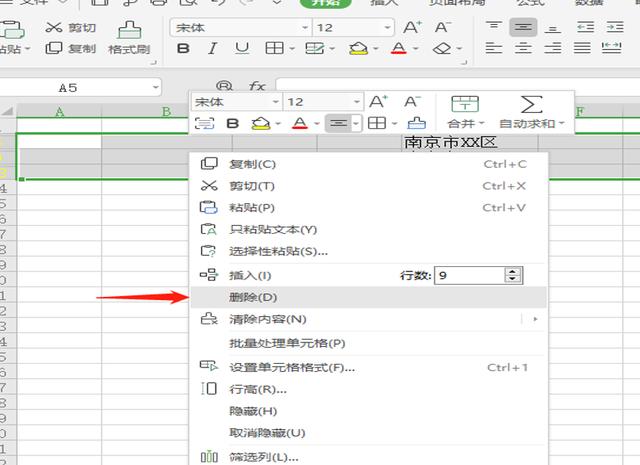Screen dimensions: 640x465
Task: Activate the Format Painter (格式刷) tool
Action: (x=129, y=38)
